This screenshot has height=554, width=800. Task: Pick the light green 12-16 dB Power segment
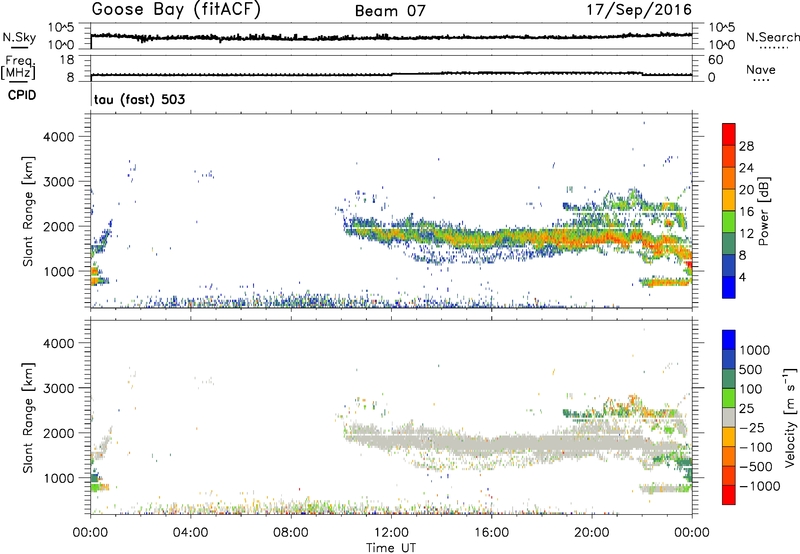729,222
